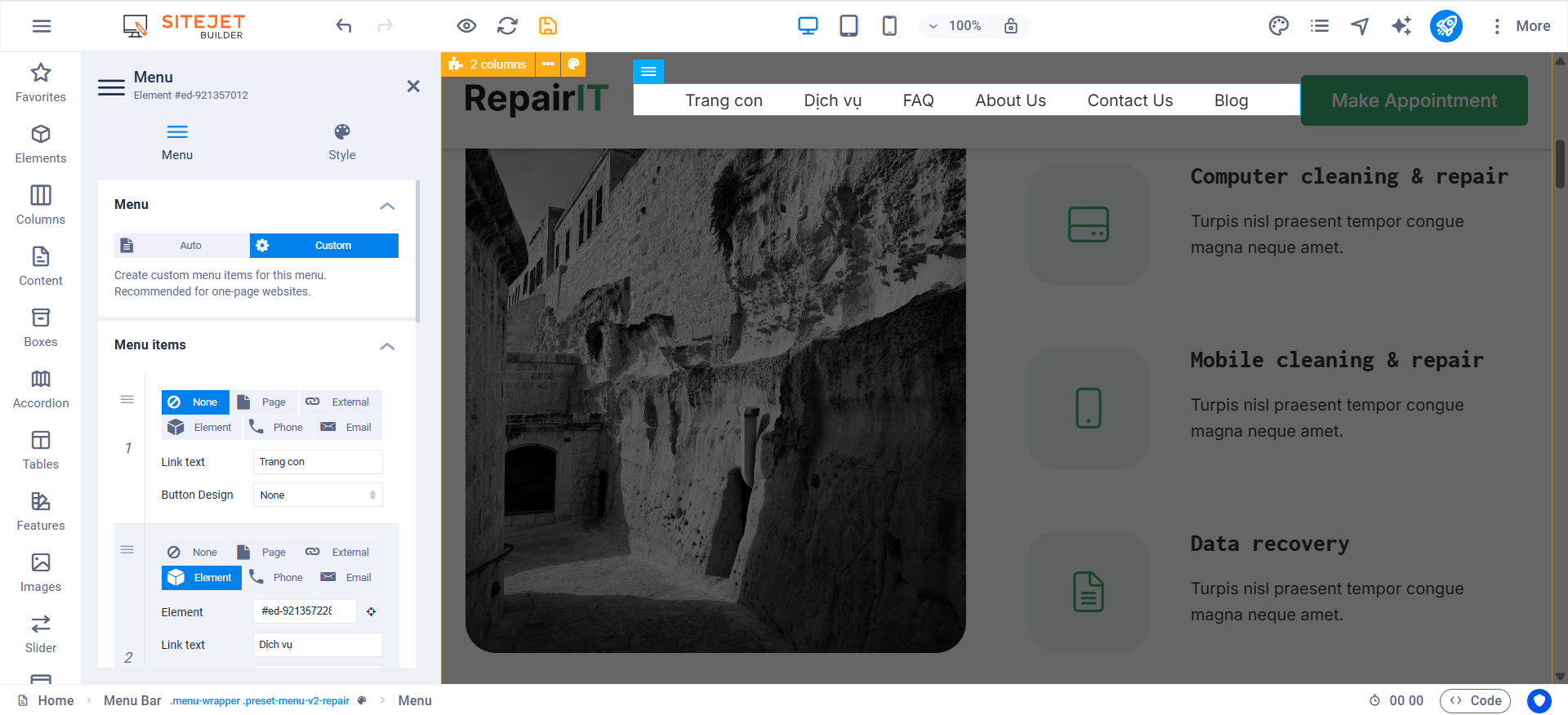Switch to tablet view icon
The image size is (1568, 715).
(x=849, y=26)
